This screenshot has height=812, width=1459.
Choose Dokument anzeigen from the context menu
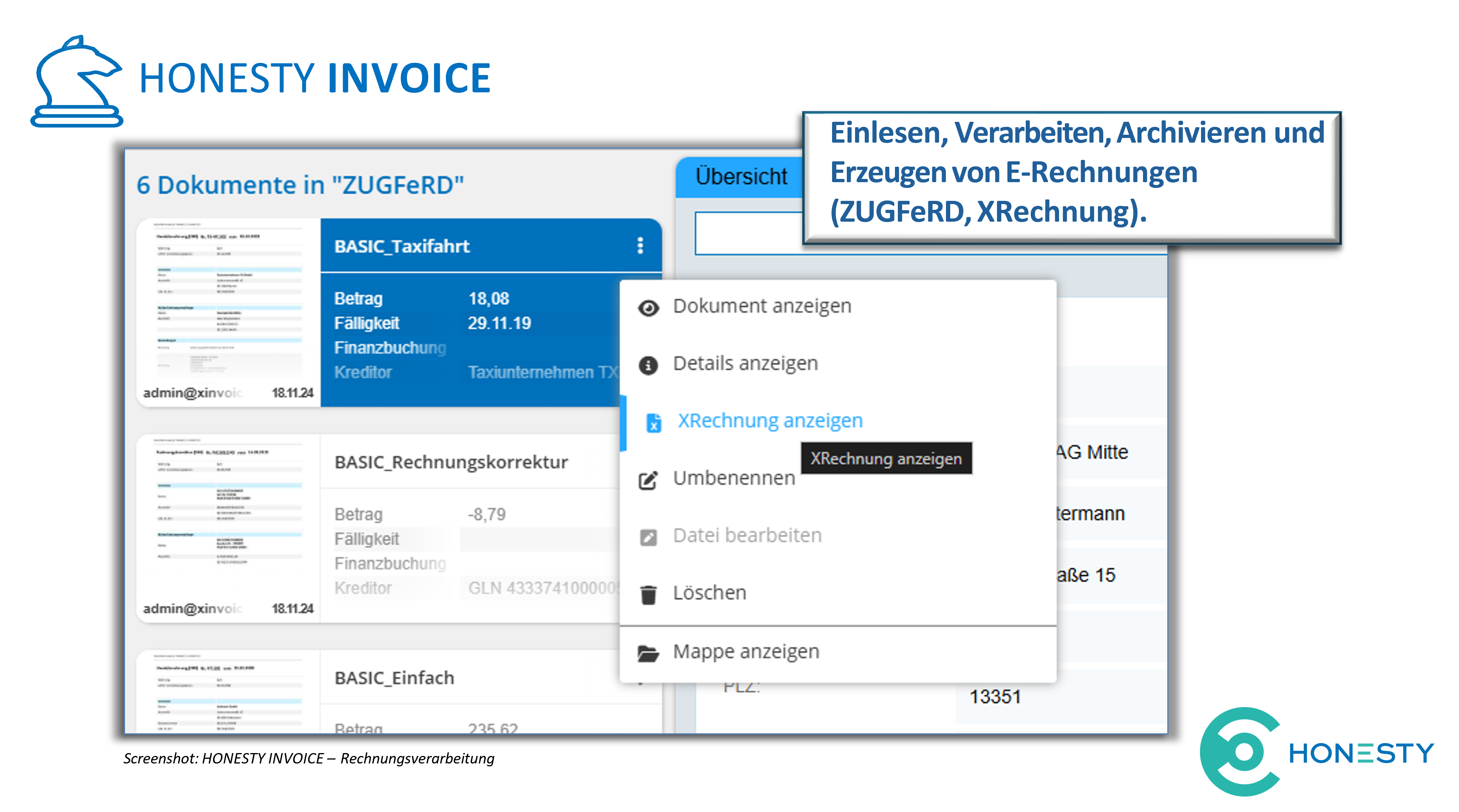(x=762, y=306)
